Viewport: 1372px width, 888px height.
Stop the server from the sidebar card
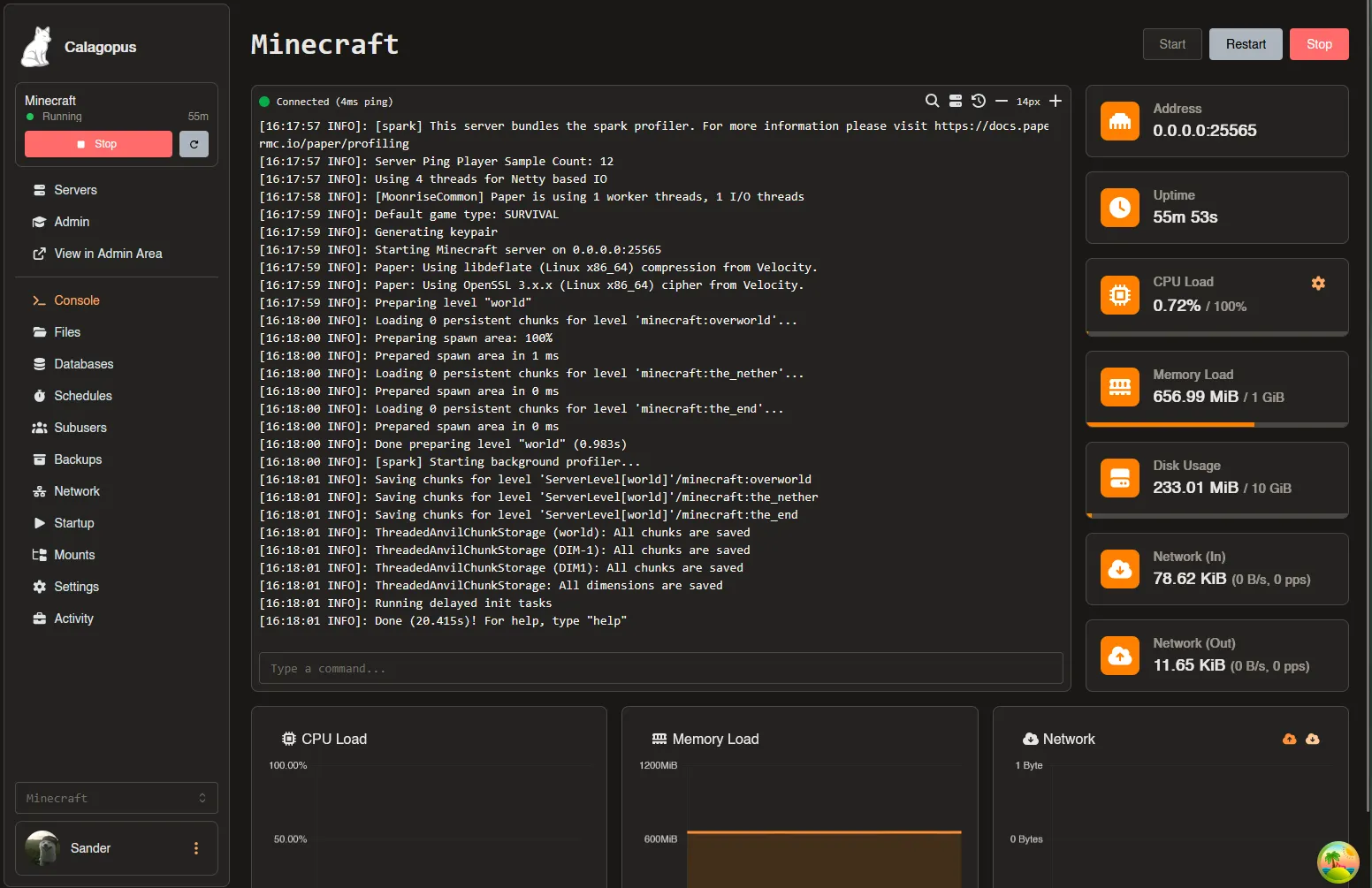tap(98, 144)
